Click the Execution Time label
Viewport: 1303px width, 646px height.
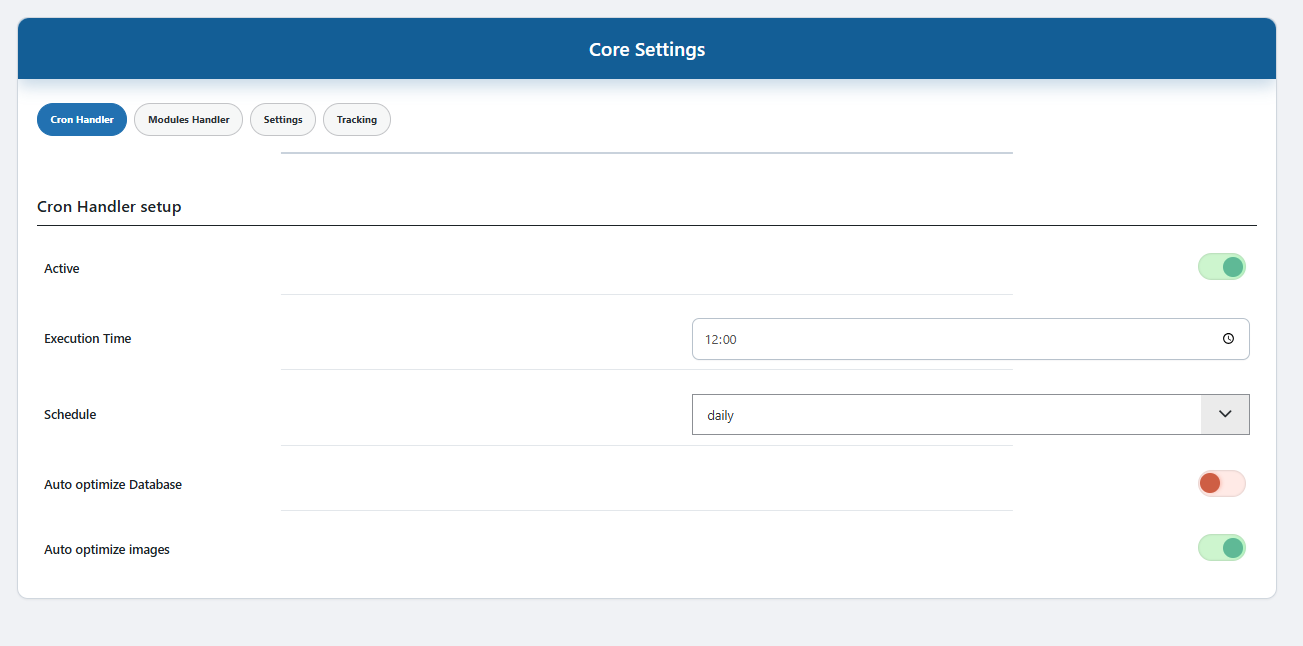(x=88, y=339)
